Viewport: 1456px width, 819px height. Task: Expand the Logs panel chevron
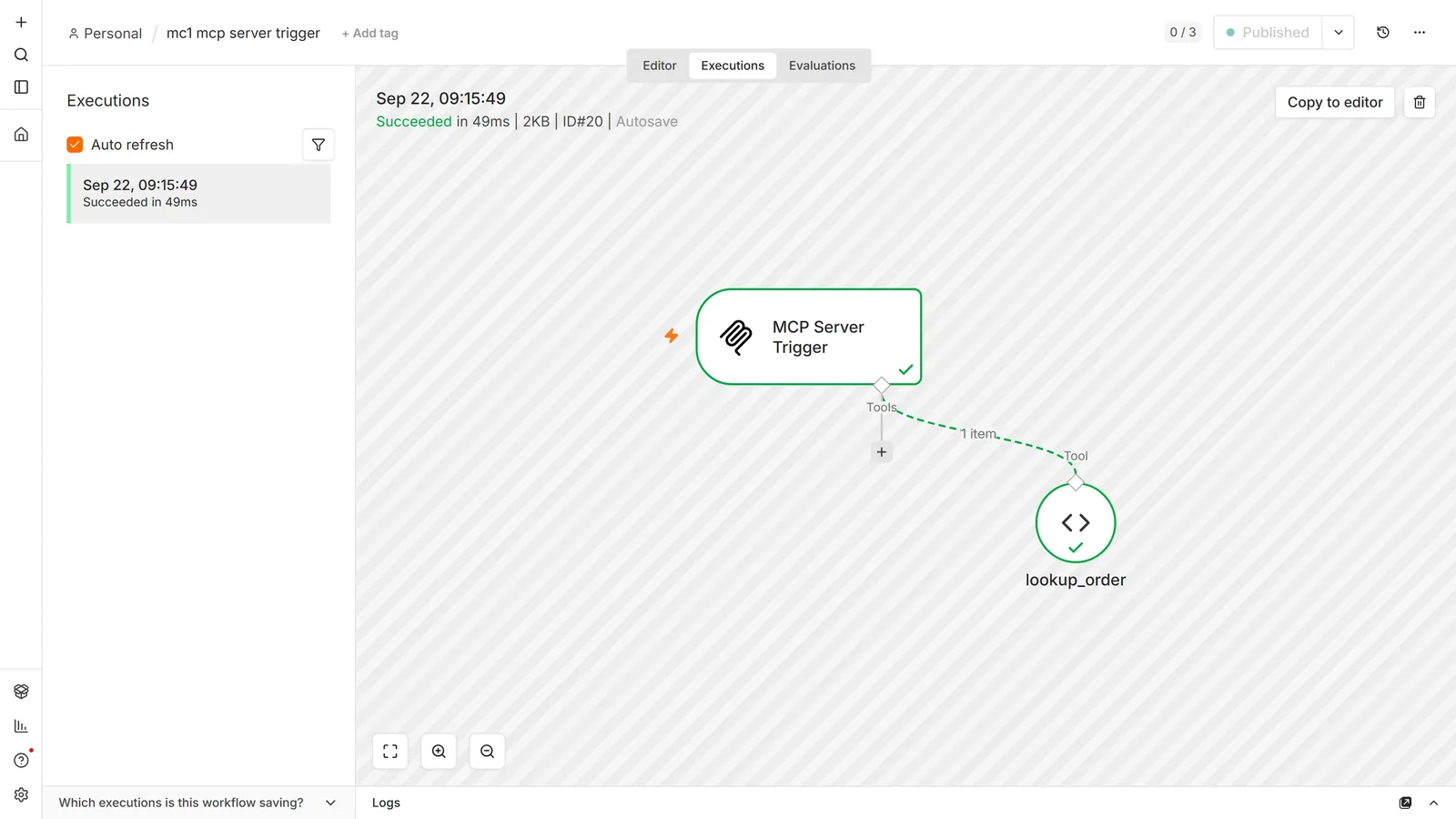click(1433, 803)
